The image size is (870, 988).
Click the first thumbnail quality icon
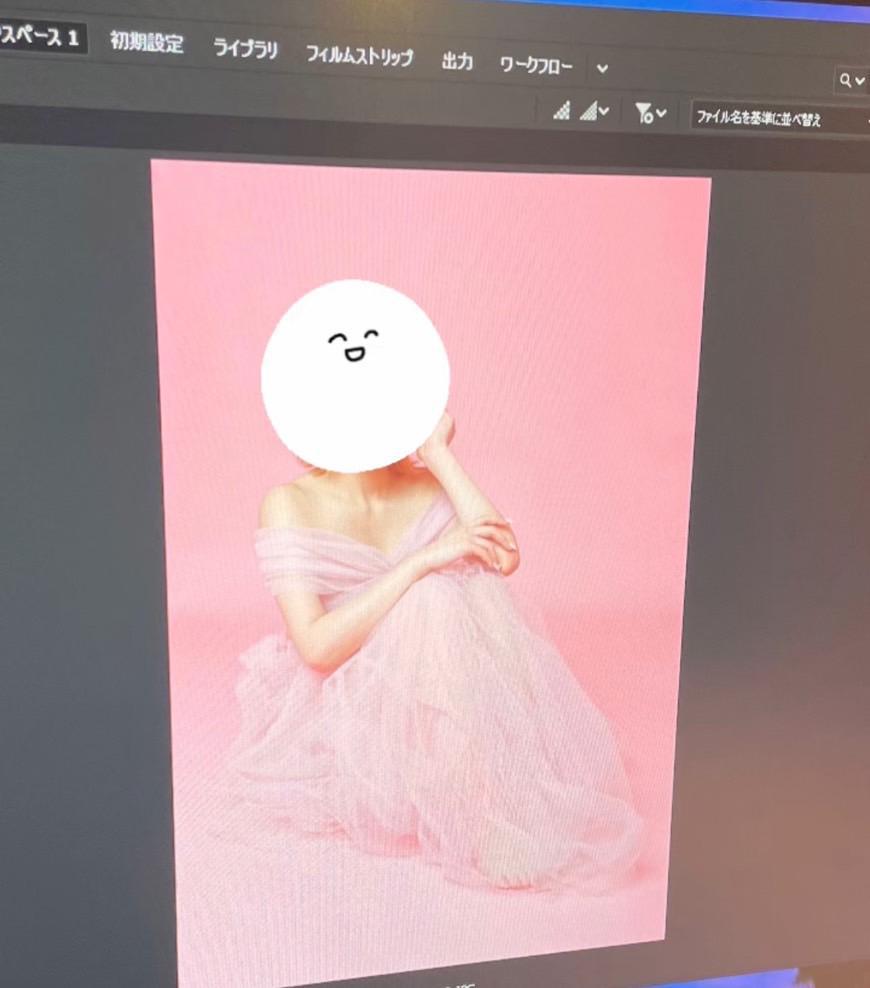[561, 112]
